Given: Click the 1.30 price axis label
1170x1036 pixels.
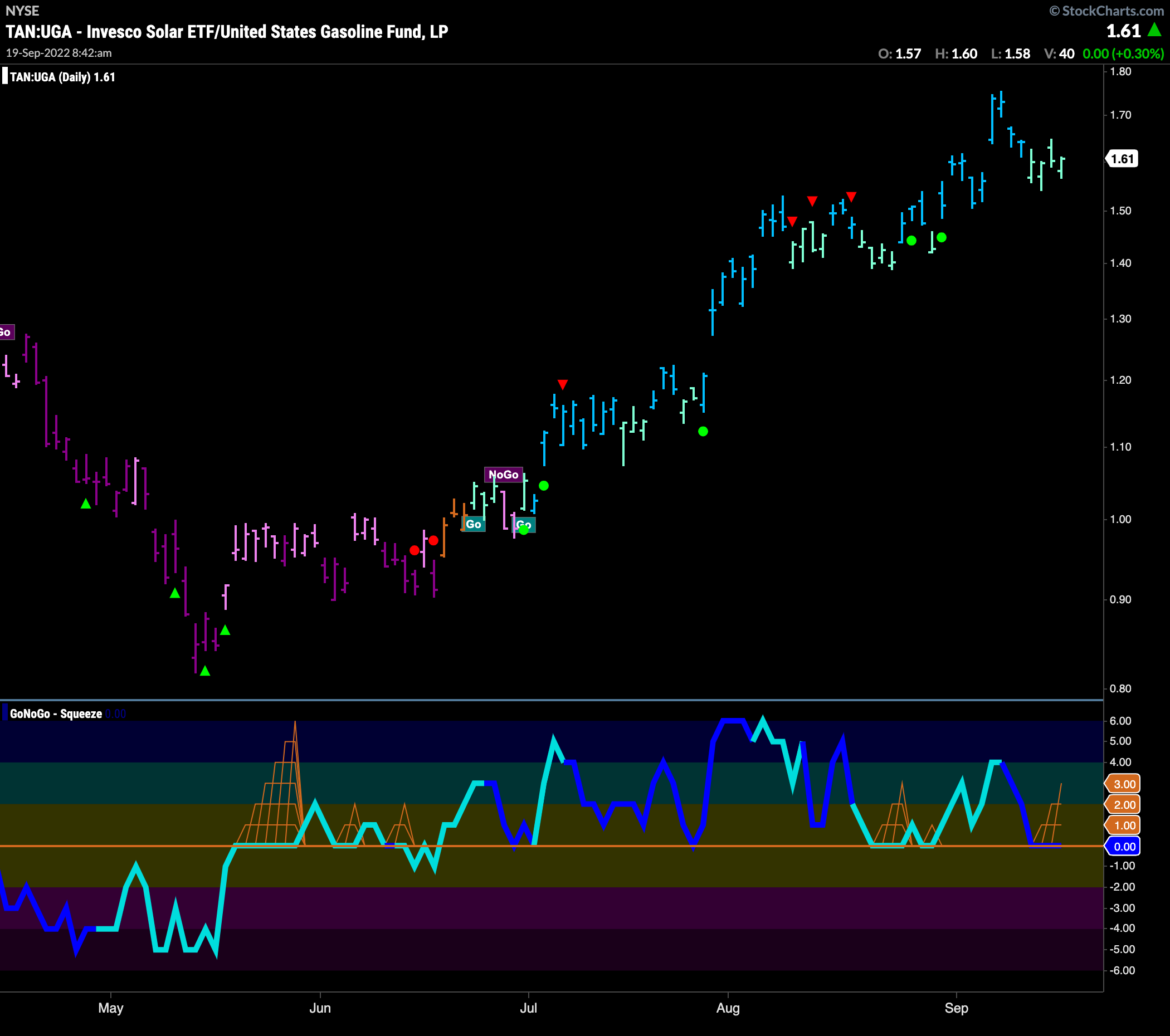Looking at the screenshot, I should coord(1121,319).
